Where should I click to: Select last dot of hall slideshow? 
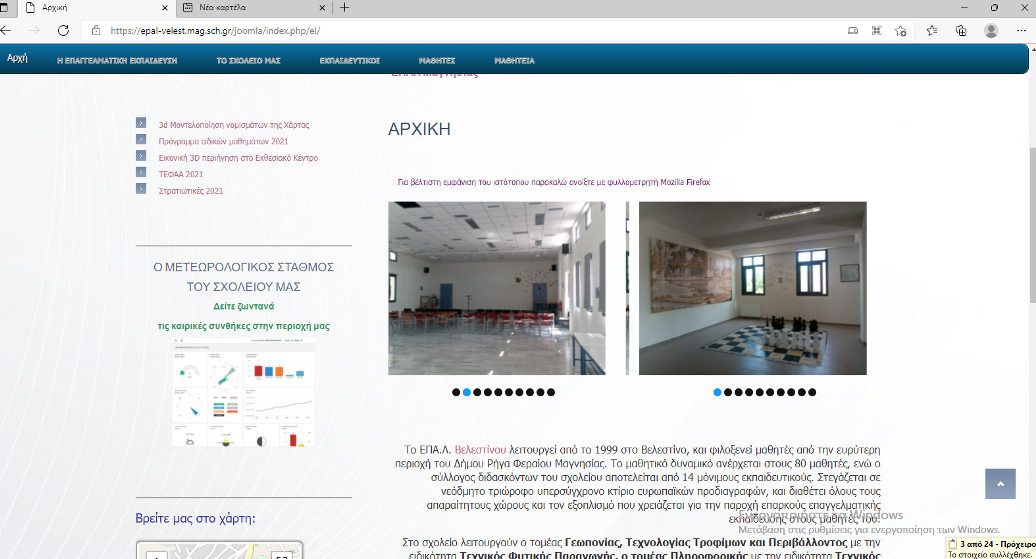[551, 392]
